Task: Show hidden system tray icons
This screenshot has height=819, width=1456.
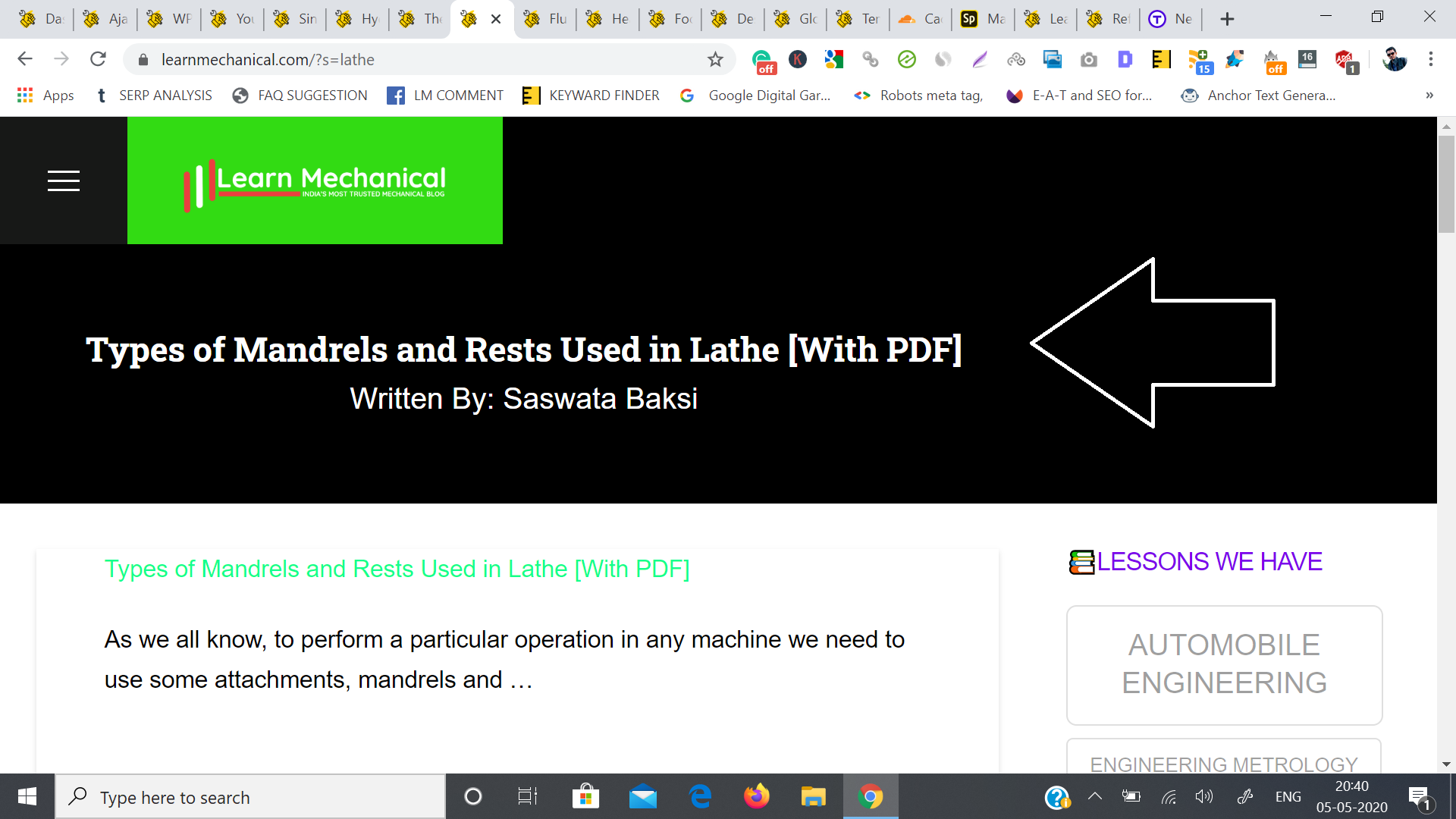Action: coord(1094,796)
